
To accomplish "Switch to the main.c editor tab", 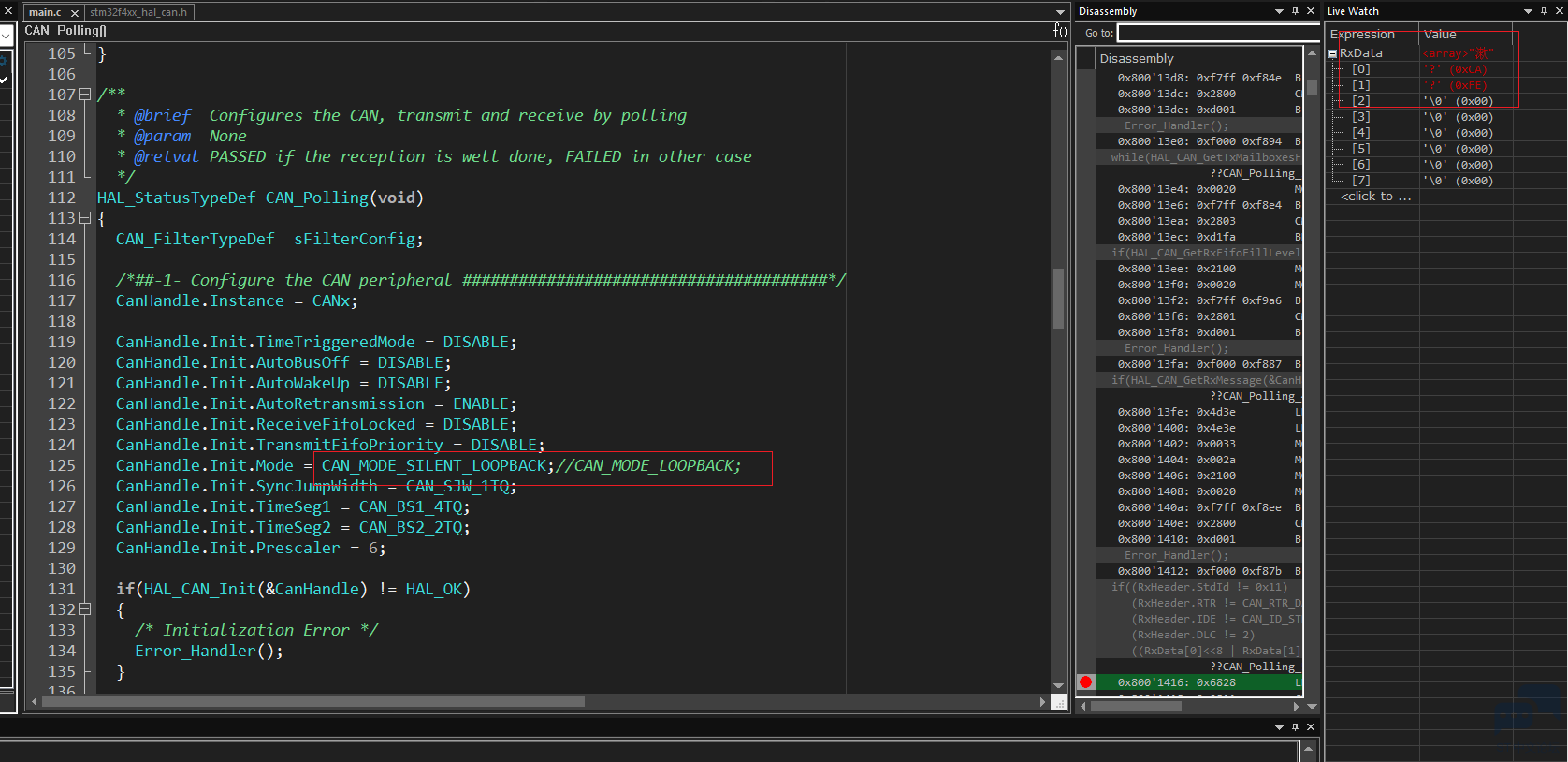I will click(x=44, y=12).
